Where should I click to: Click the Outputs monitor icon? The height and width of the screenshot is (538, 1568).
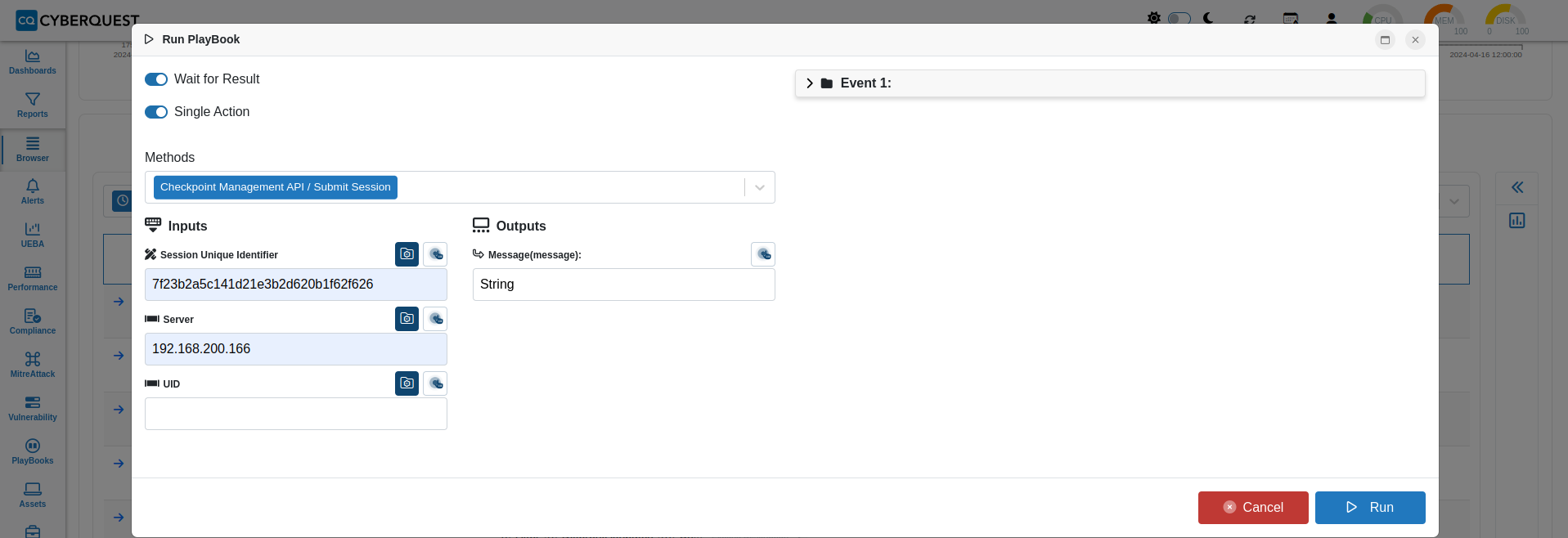point(481,225)
